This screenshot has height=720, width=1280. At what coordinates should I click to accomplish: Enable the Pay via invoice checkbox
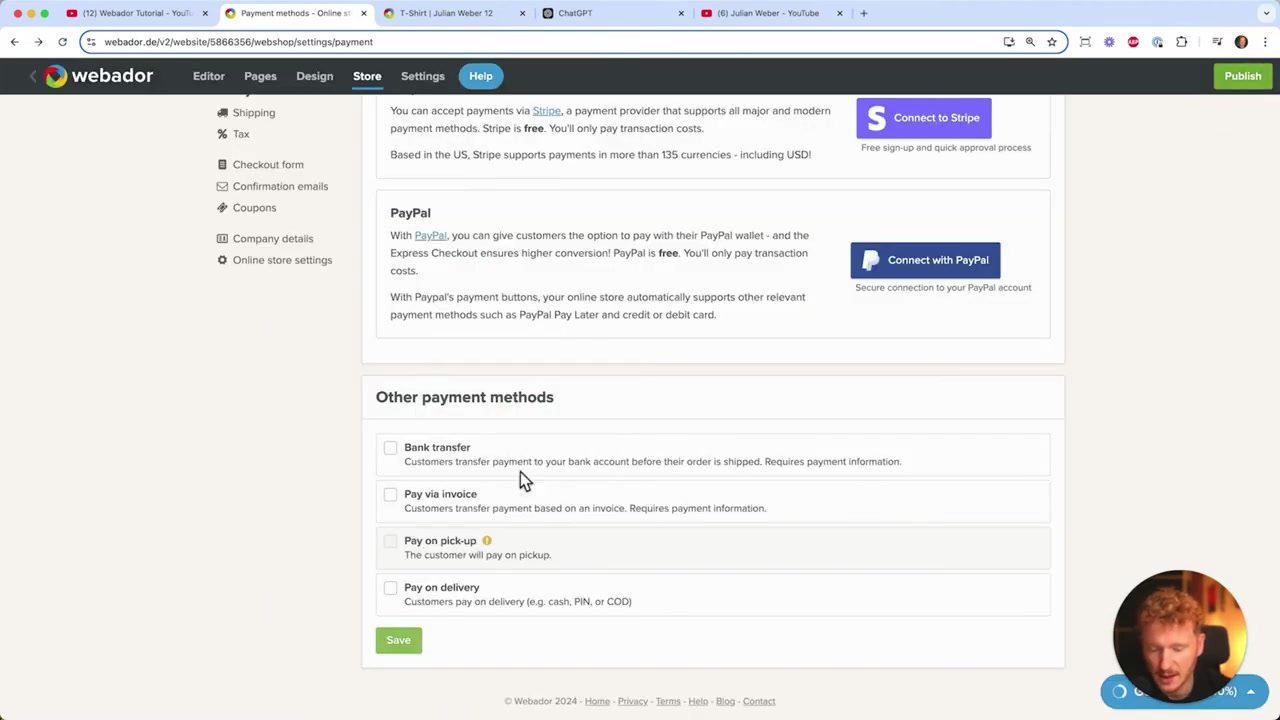(x=390, y=495)
